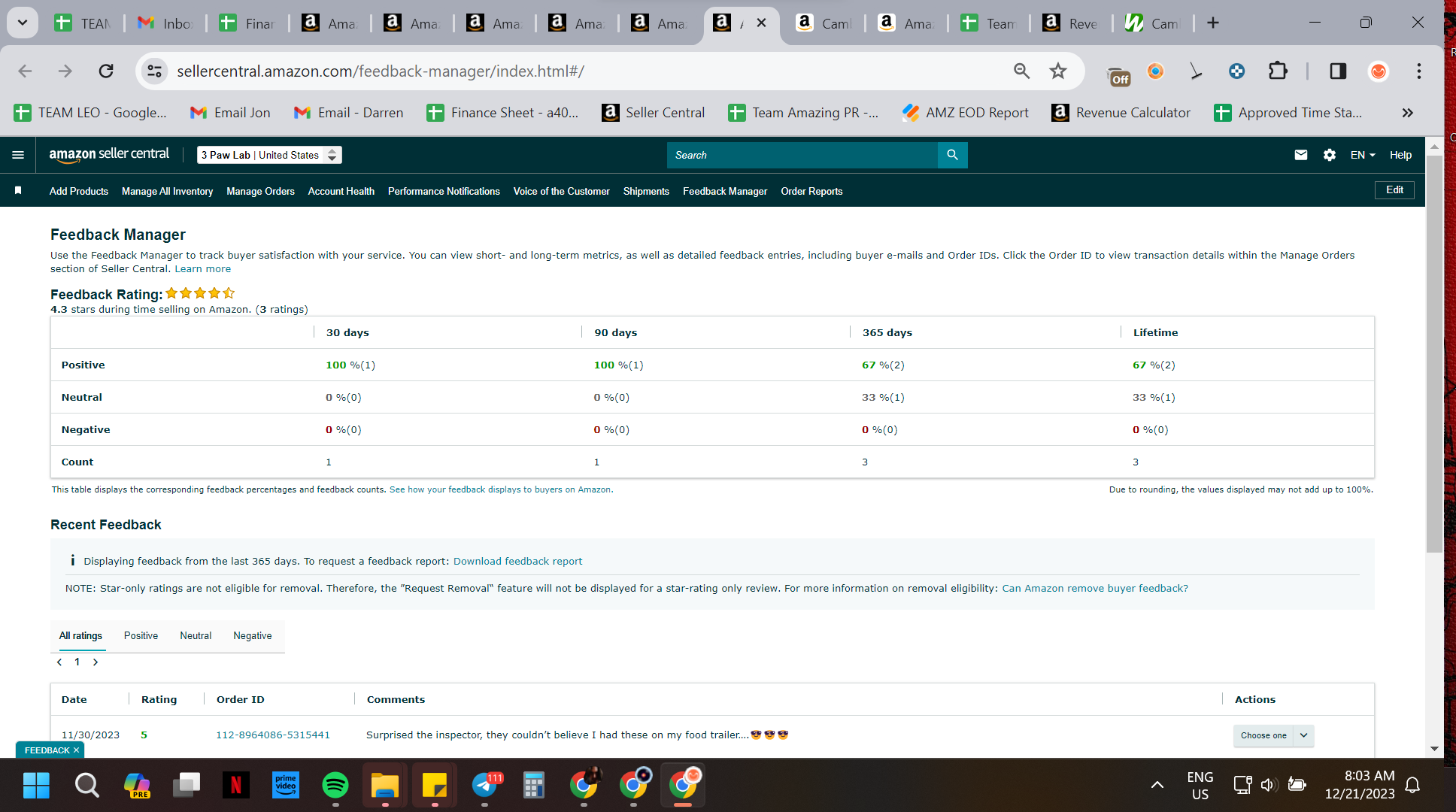The image size is (1456, 812).
Task: Go back to the previous page
Action: coord(25,71)
